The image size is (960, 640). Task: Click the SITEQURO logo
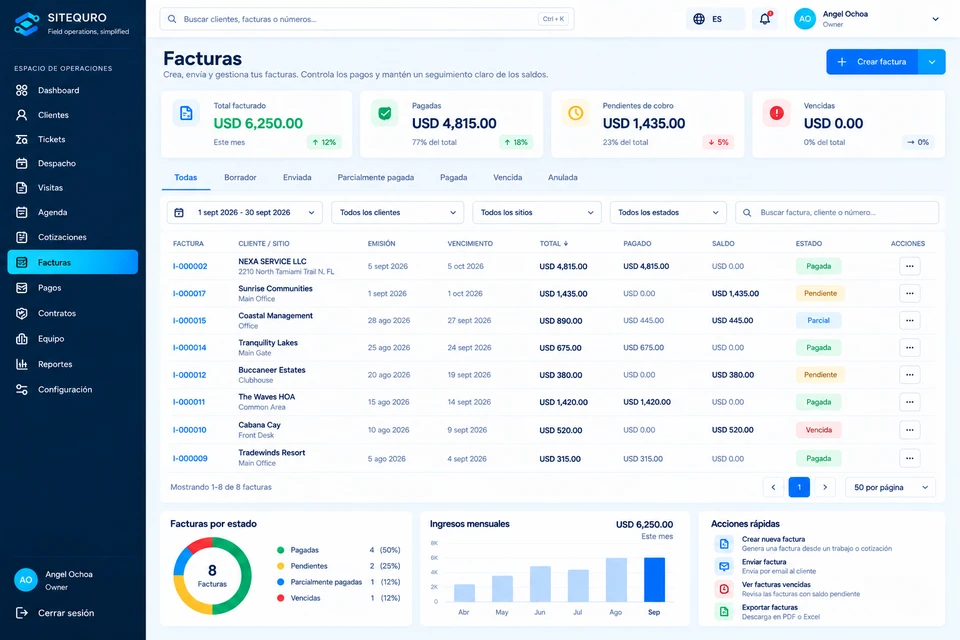[x=26, y=23]
